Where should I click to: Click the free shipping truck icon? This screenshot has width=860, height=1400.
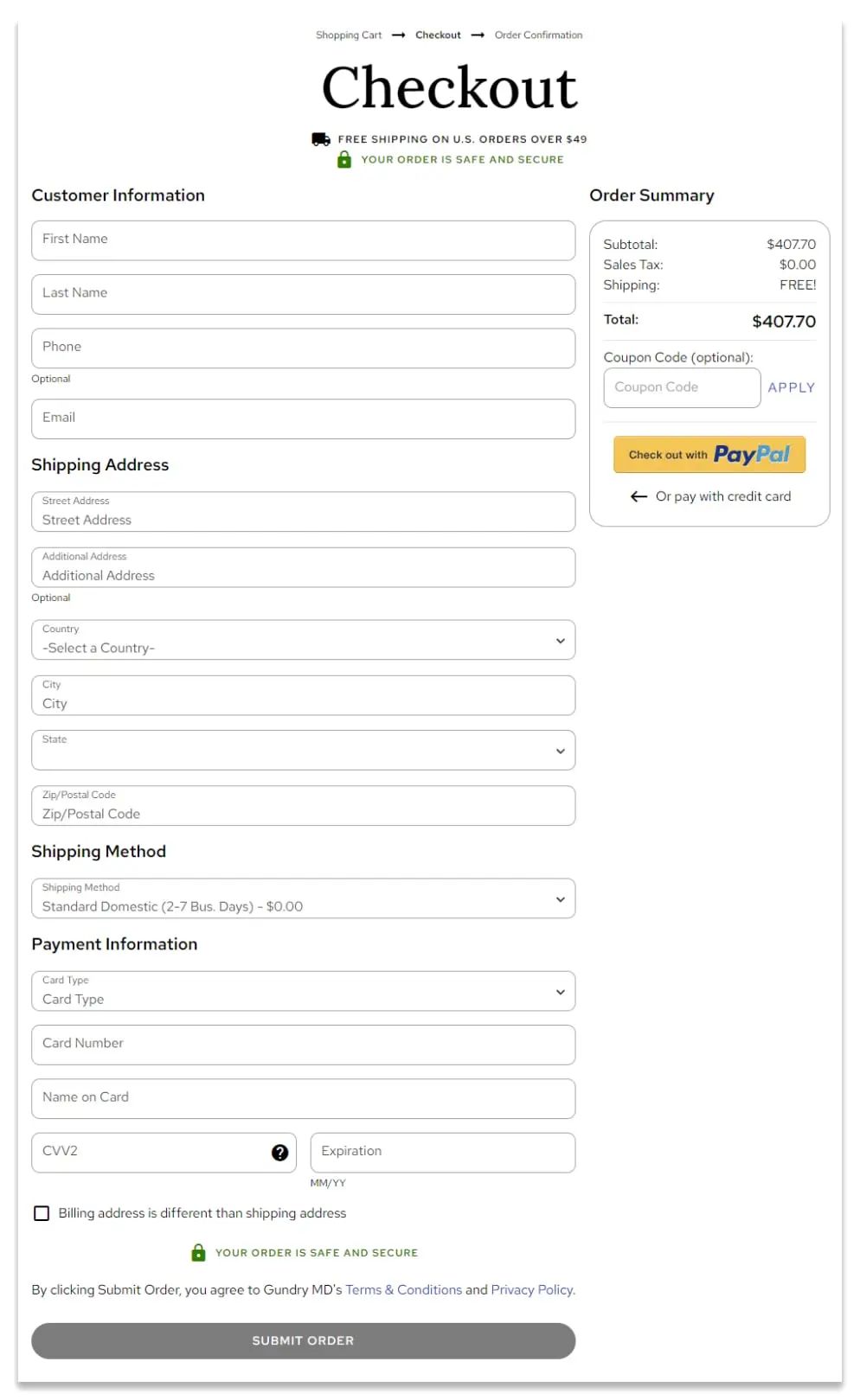pos(321,139)
